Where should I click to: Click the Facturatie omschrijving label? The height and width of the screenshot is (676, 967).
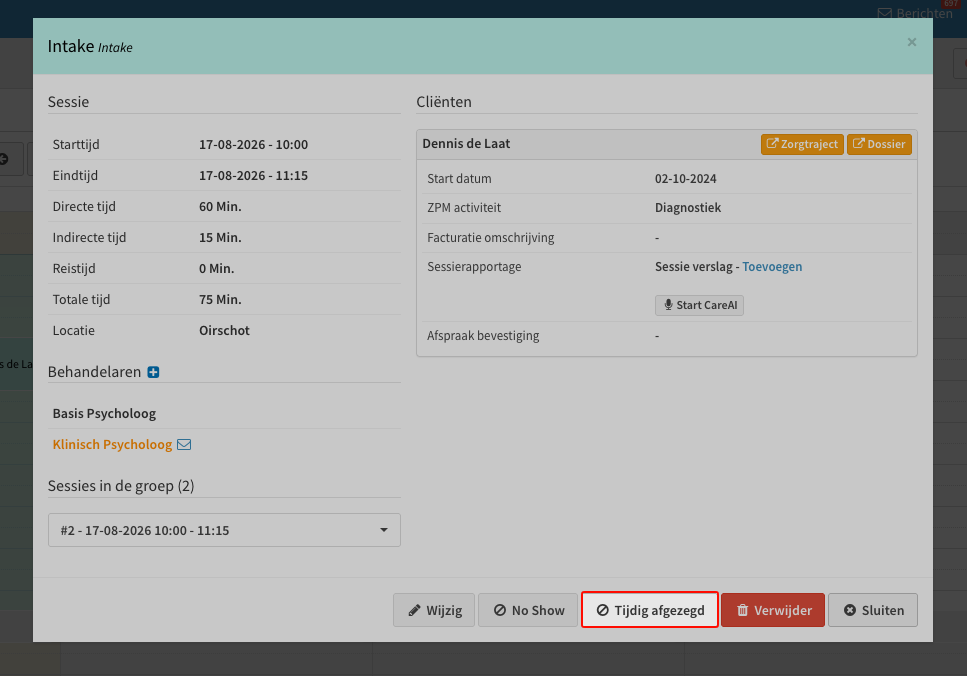[491, 237]
